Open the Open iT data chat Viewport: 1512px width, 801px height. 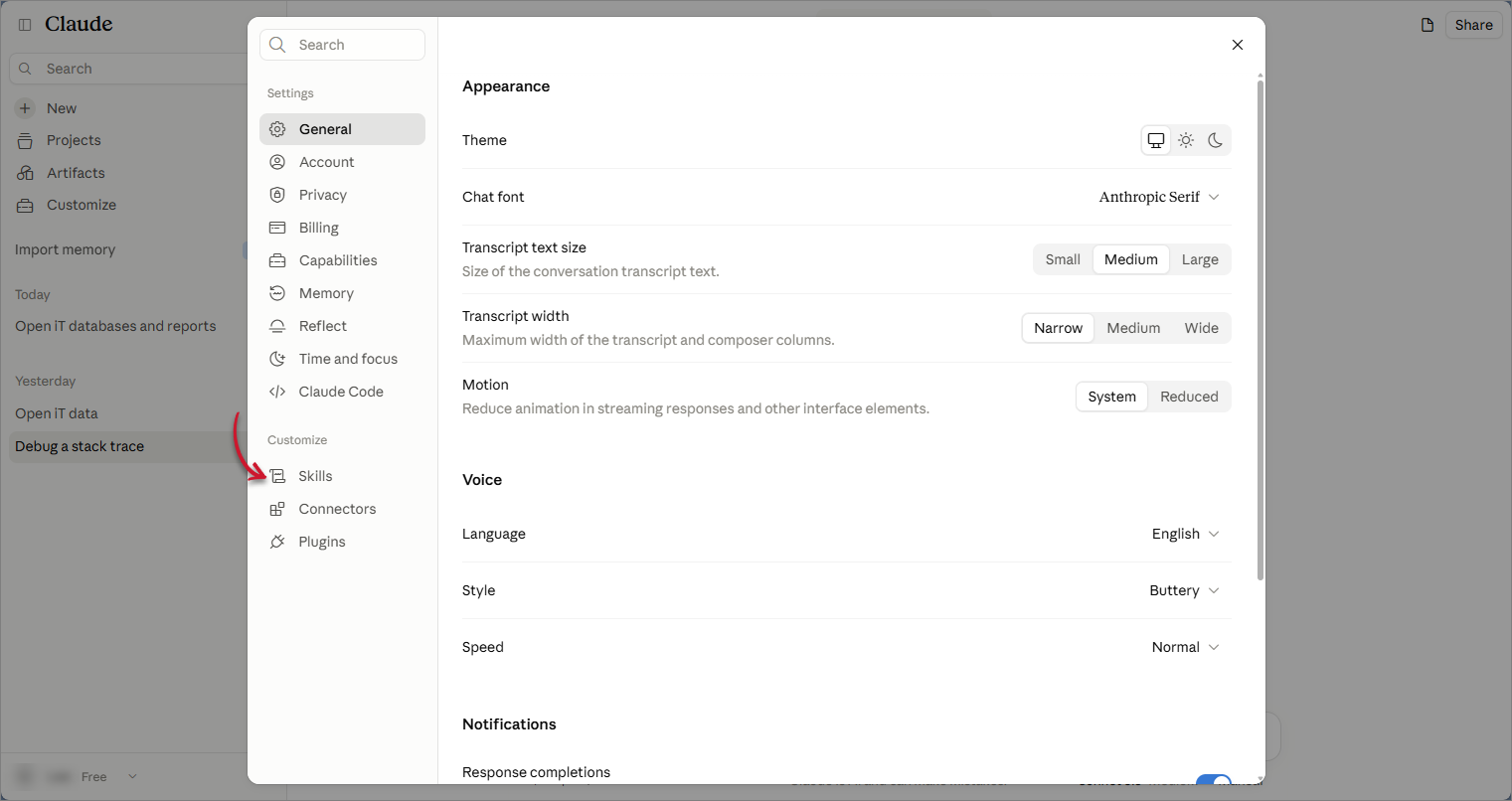(57, 413)
